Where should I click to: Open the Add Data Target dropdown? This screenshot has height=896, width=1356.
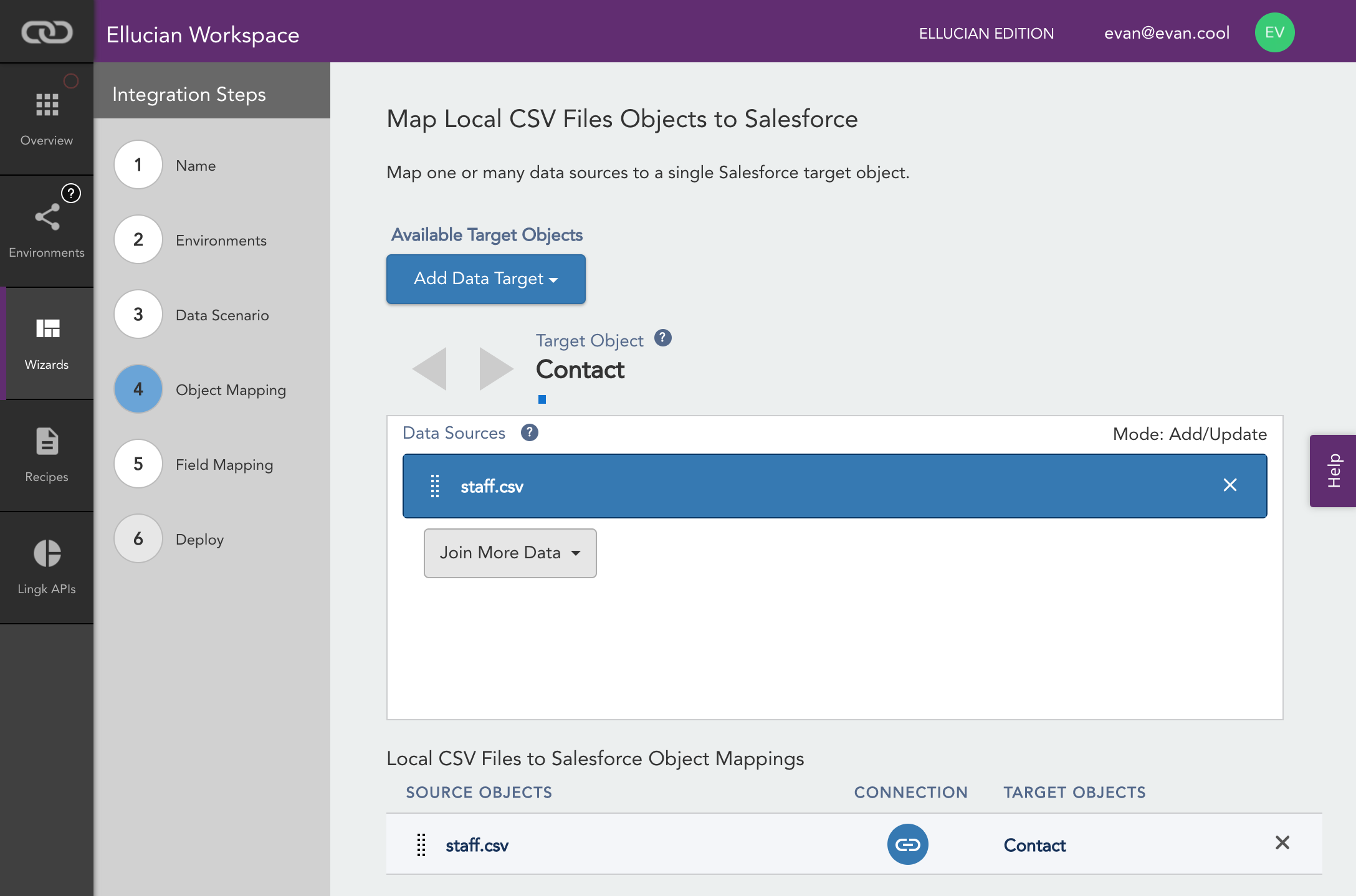(486, 279)
